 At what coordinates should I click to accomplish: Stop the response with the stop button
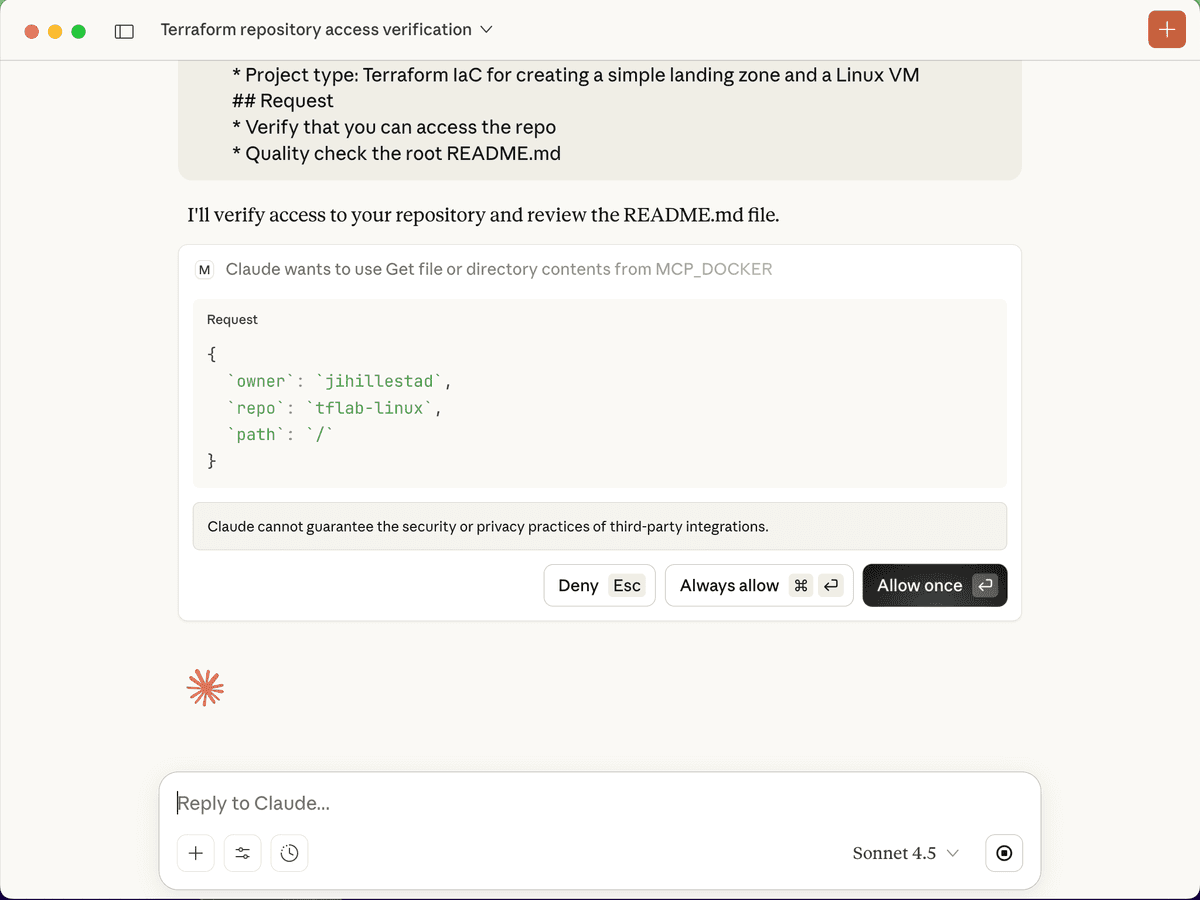pos(1004,853)
